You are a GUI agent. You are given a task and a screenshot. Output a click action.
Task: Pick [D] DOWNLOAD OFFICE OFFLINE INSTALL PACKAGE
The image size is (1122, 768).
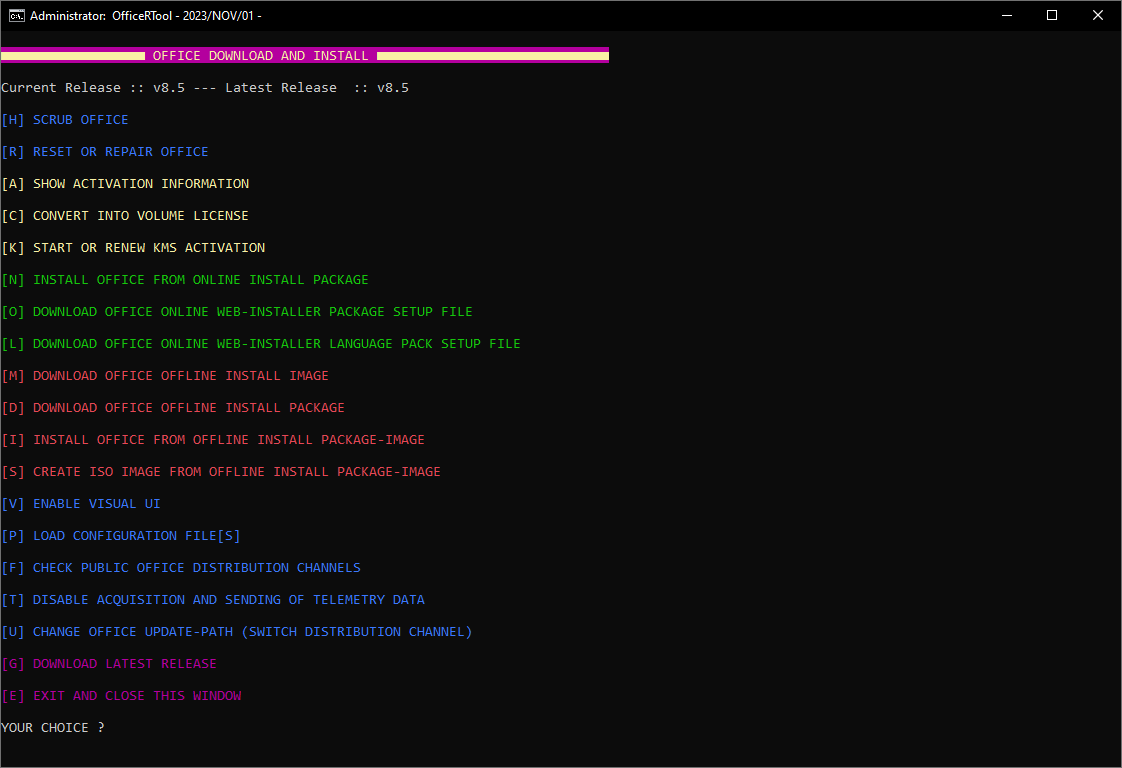tap(173, 408)
